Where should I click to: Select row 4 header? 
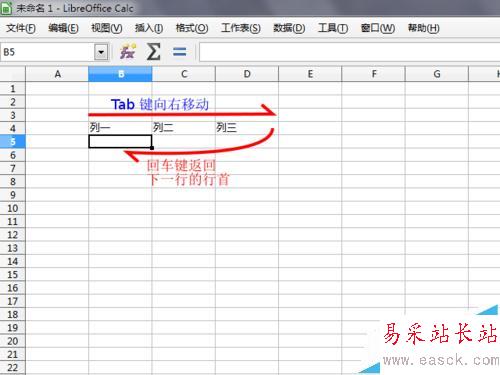click(x=13, y=128)
